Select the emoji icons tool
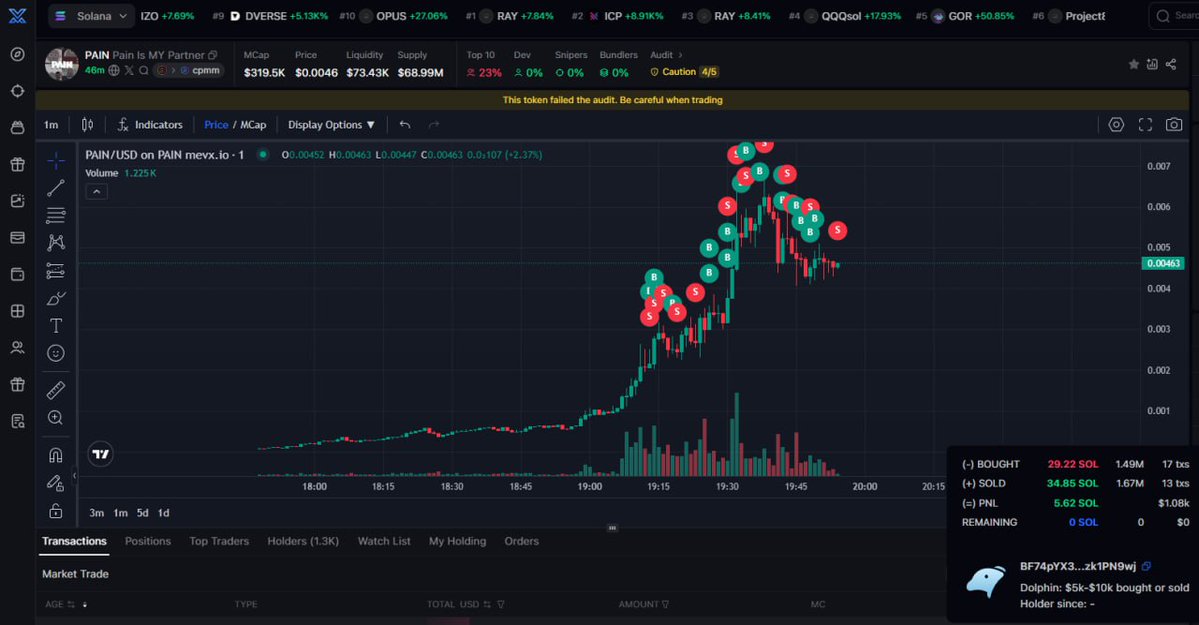The image size is (1199, 625). point(56,353)
